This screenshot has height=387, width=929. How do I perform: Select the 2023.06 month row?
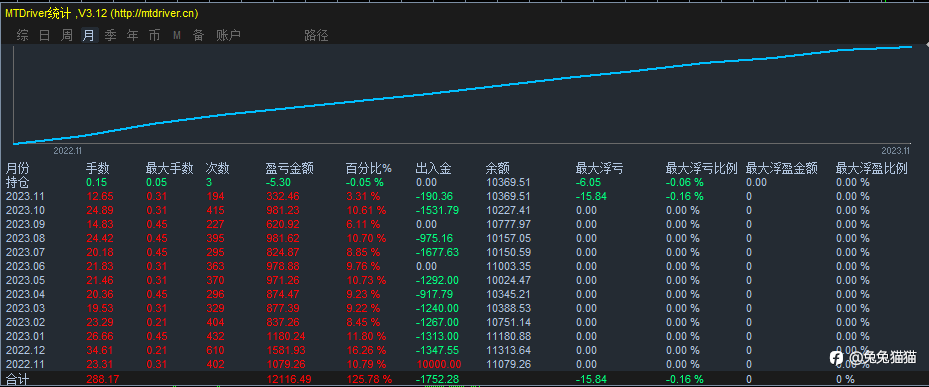pos(464,266)
